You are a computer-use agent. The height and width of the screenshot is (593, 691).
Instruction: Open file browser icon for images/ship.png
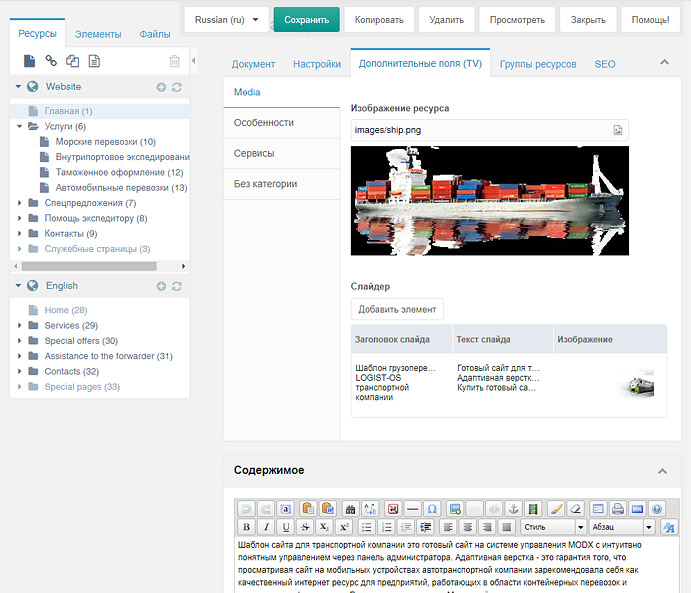(x=618, y=130)
